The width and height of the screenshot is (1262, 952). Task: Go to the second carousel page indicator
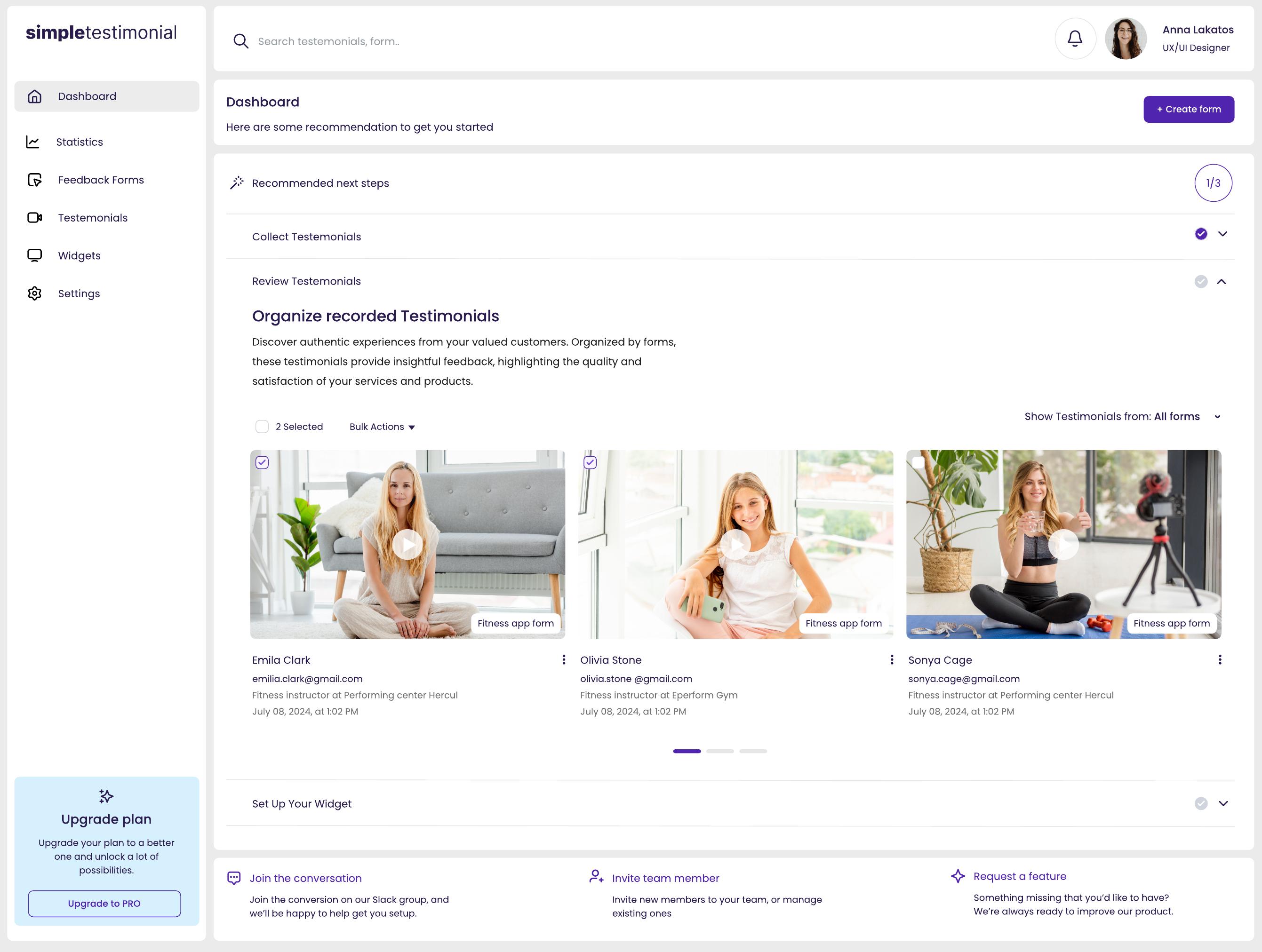tap(719, 751)
